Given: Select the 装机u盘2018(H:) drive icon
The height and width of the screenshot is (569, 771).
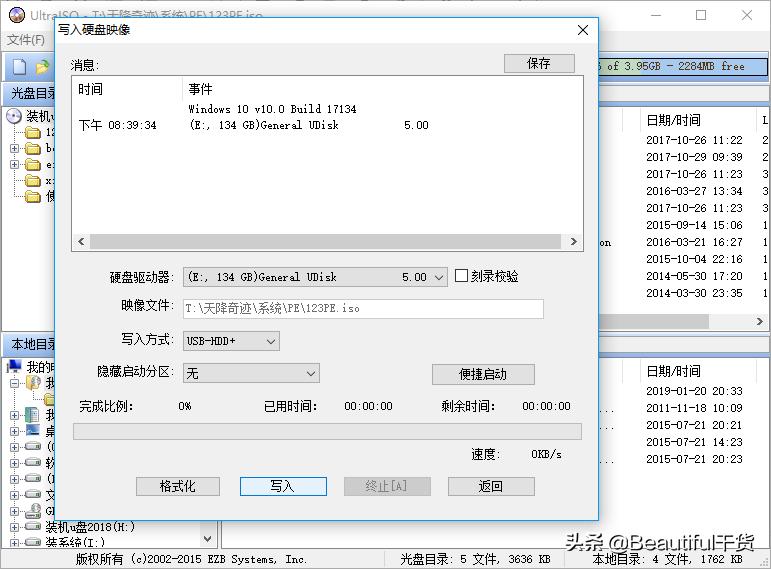Looking at the screenshot, I should [33, 527].
